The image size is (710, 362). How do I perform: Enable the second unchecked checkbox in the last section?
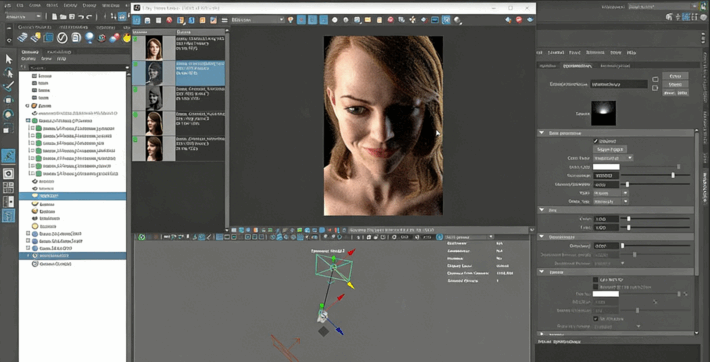[595, 287]
